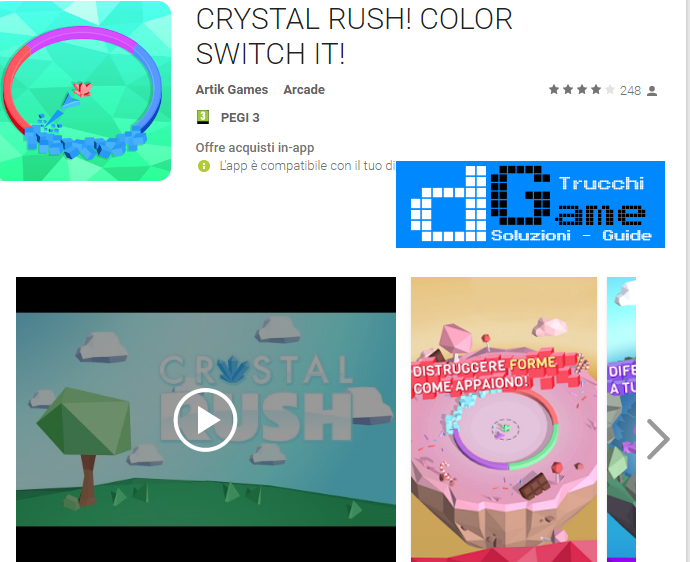Click the Soluzioni - Guide banner text
The image size is (690, 562).
click(571, 235)
